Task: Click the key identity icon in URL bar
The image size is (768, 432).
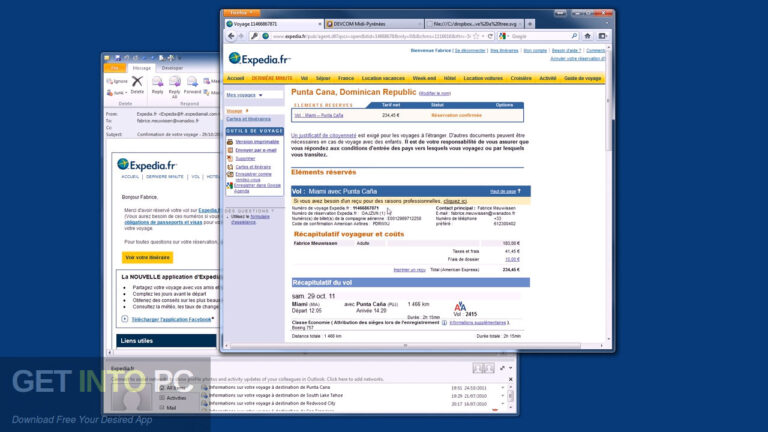Action: pyautogui.click(x=254, y=36)
